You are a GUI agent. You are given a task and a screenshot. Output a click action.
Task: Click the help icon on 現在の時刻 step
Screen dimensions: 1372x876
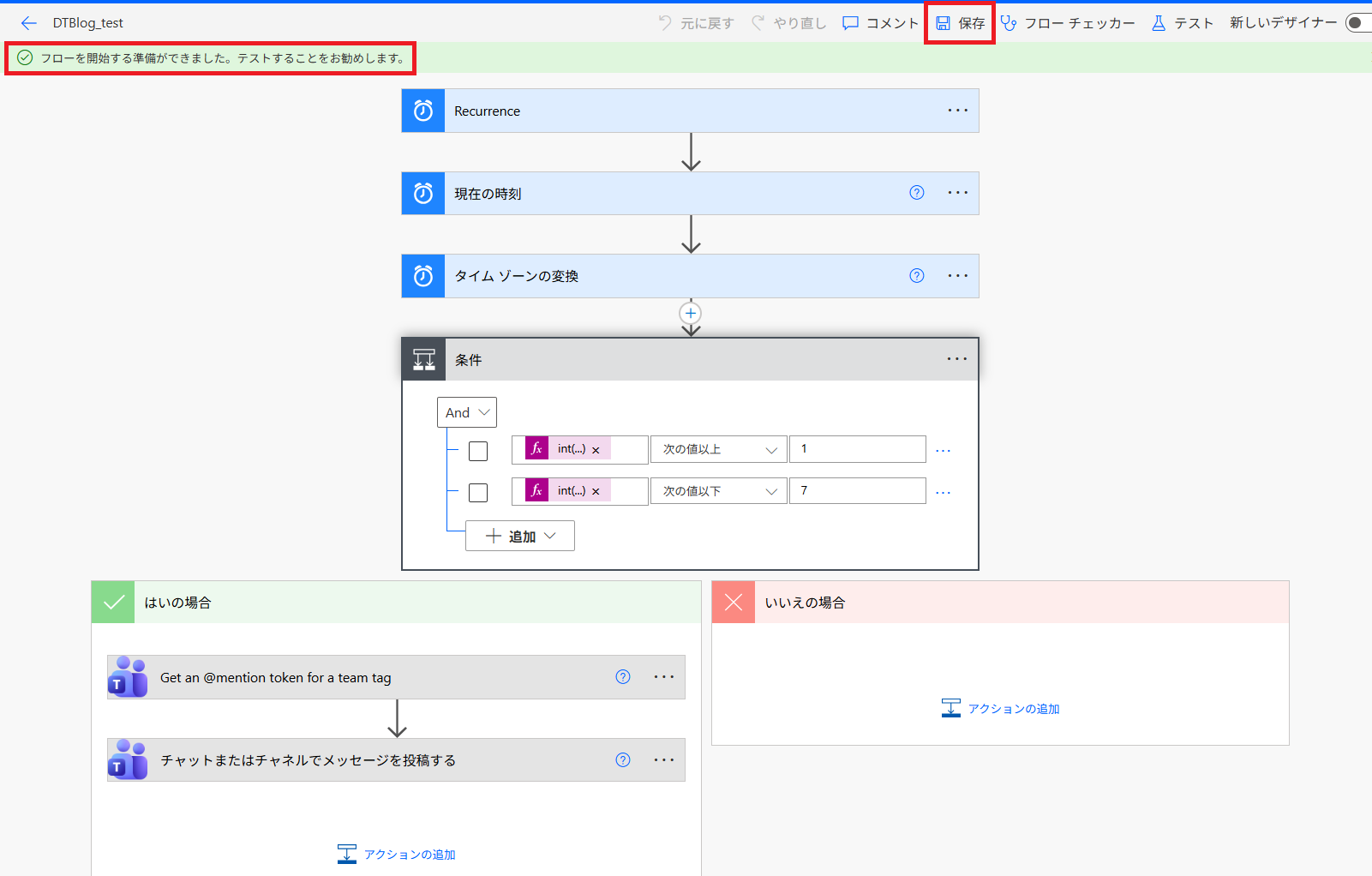916,193
